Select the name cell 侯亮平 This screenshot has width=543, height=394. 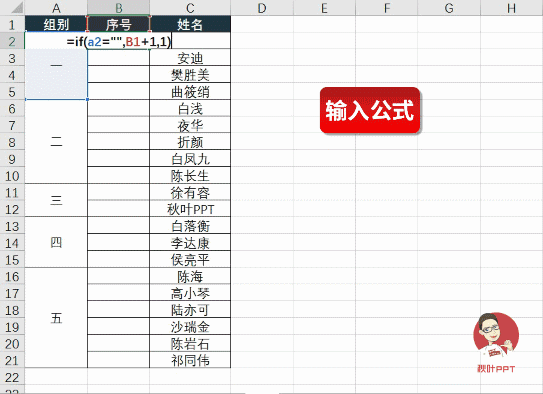[190, 260]
